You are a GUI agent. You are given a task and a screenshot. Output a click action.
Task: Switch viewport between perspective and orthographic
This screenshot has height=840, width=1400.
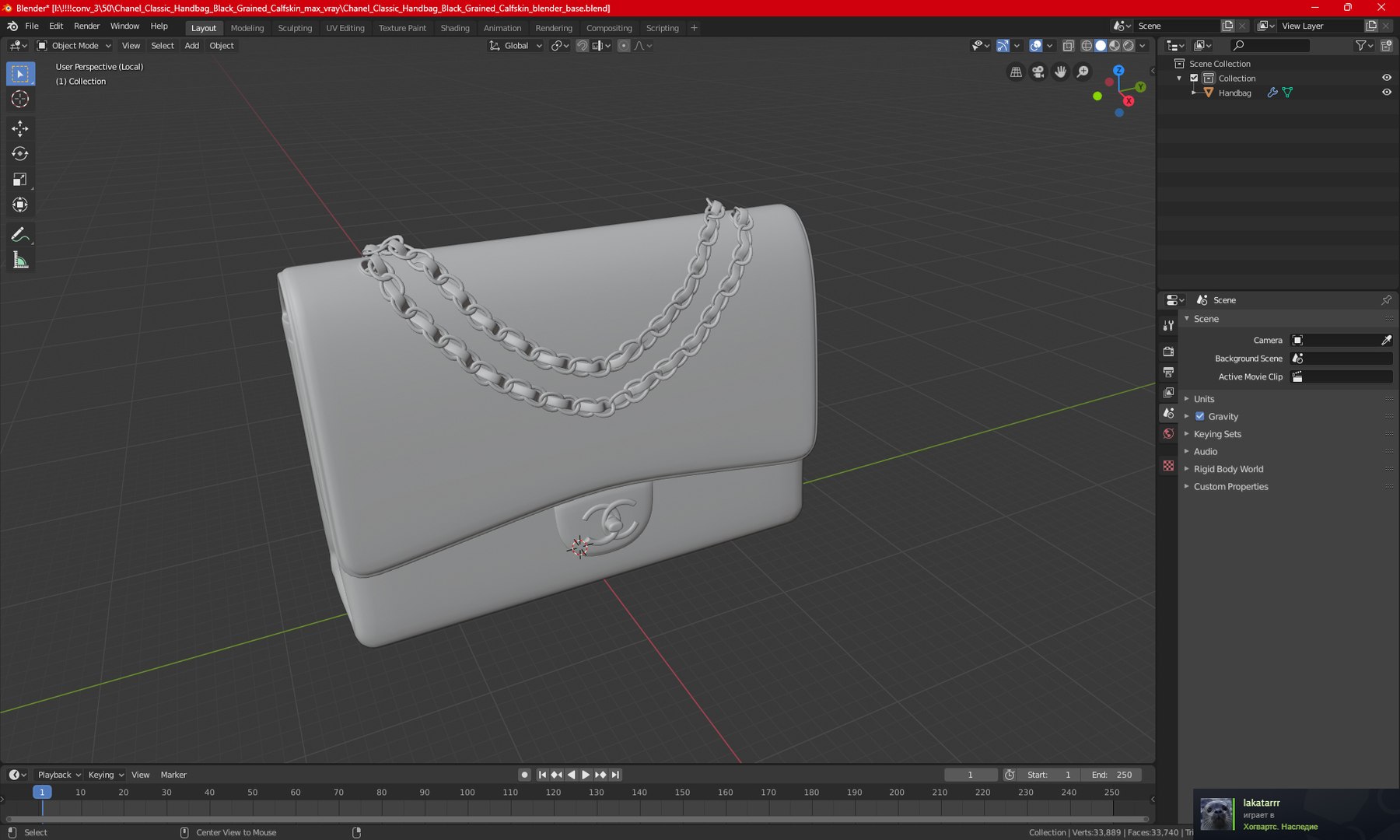(1016, 72)
